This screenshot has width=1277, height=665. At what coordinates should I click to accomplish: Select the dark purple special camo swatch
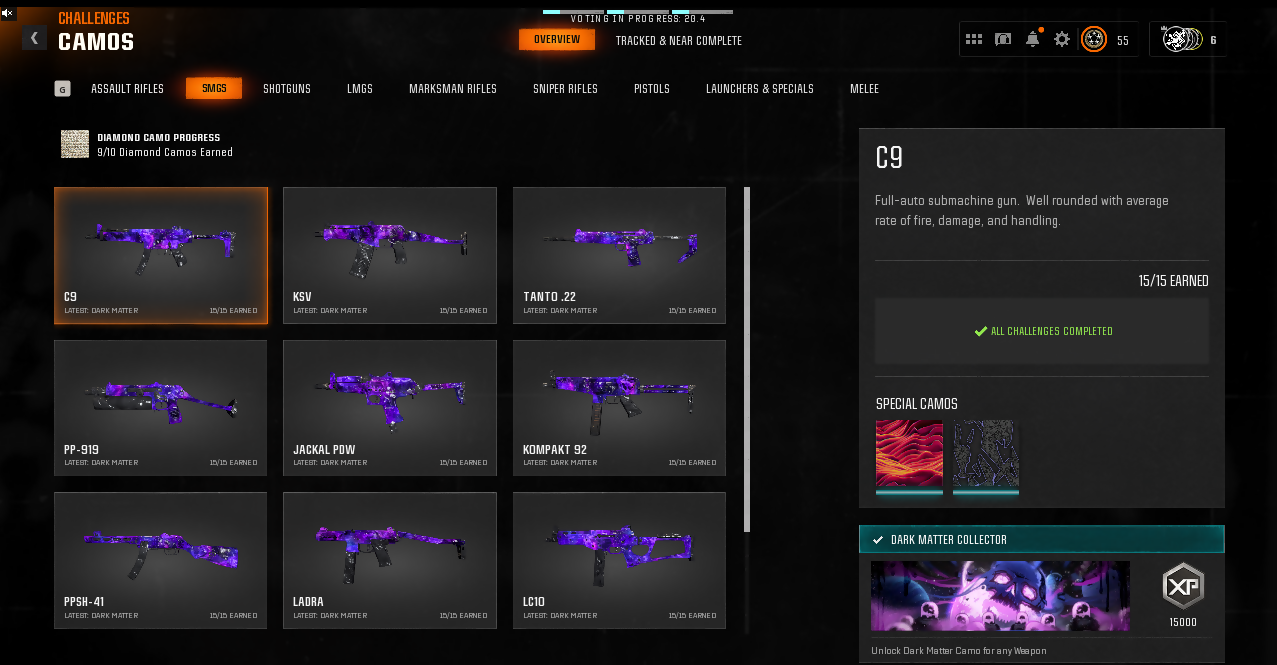click(985, 453)
